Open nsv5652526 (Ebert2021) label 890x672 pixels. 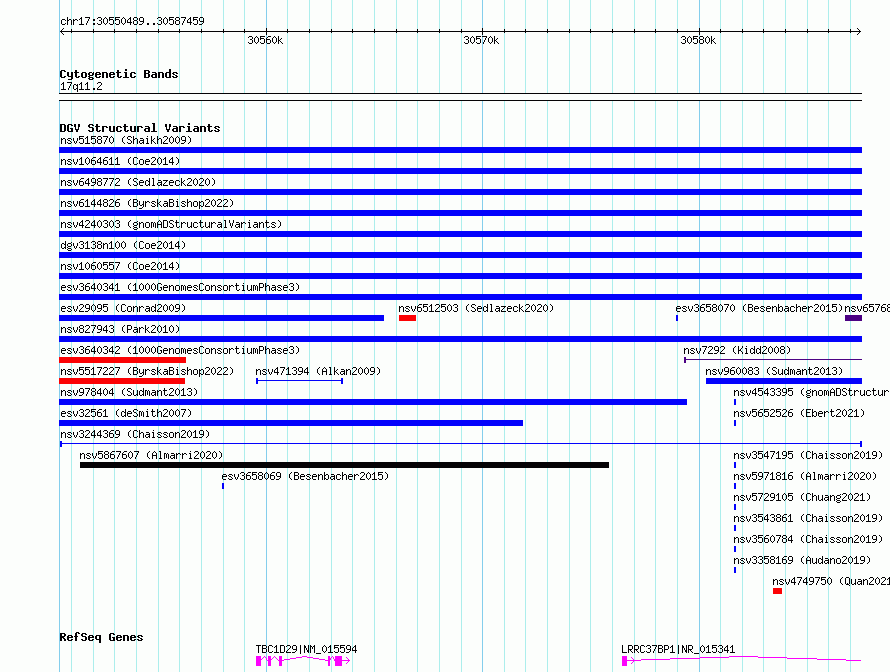coord(799,413)
